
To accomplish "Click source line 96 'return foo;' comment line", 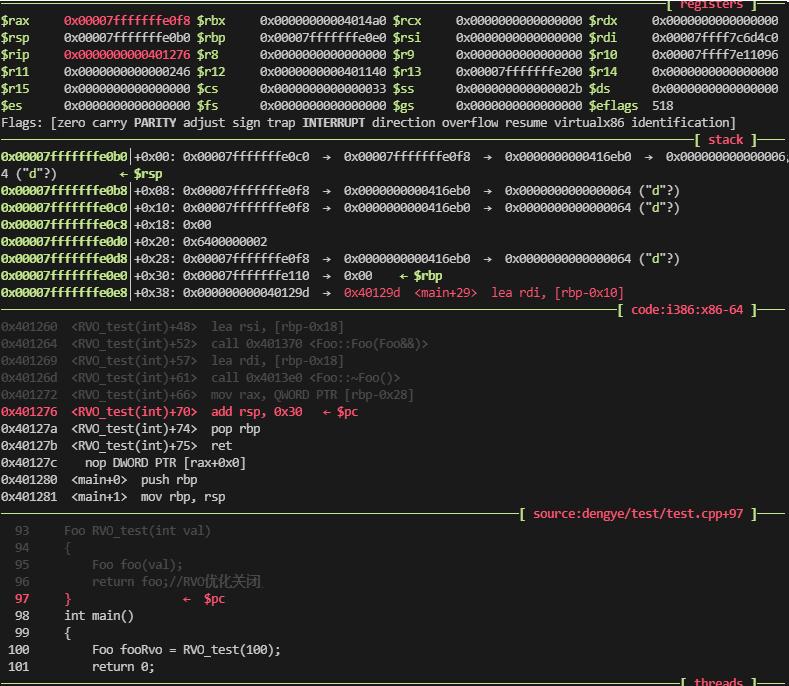I will (x=177, y=582).
